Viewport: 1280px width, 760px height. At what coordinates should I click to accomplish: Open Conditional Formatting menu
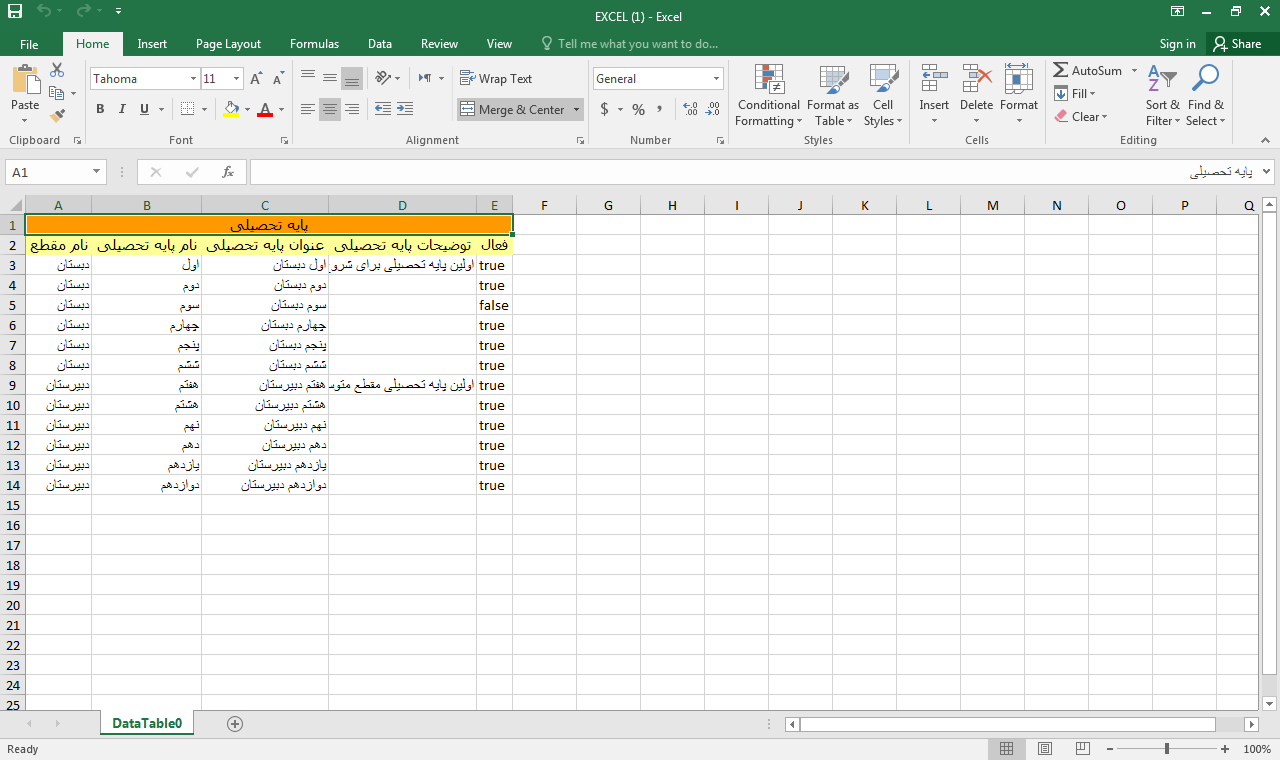click(x=768, y=96)
